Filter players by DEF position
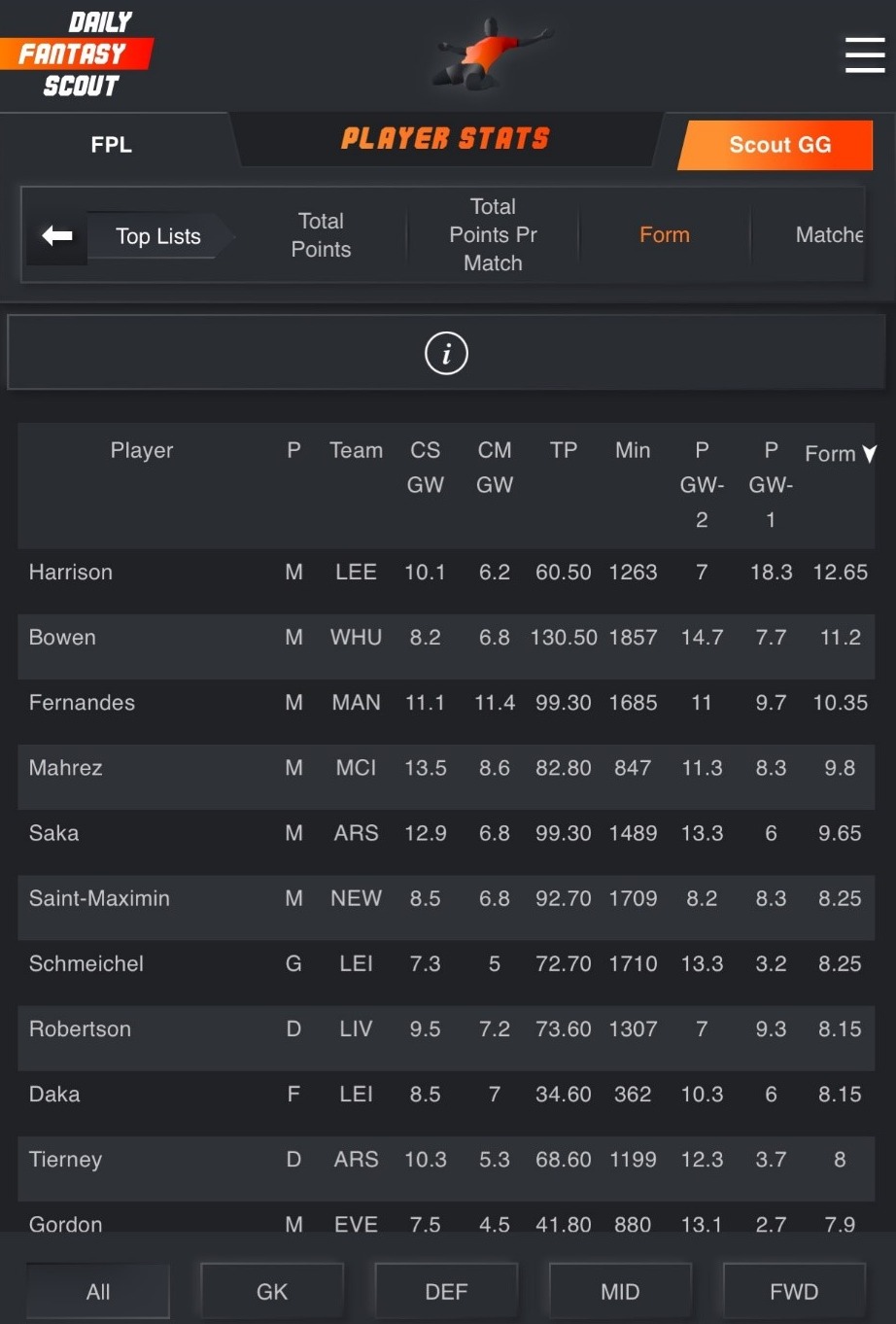 click(x=446, y=1291)
